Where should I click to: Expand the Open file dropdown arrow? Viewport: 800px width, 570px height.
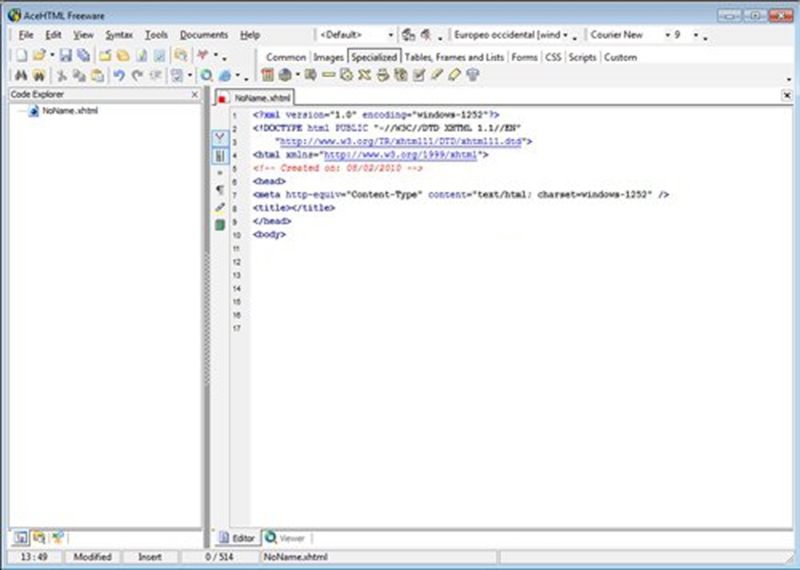point(52,55)
